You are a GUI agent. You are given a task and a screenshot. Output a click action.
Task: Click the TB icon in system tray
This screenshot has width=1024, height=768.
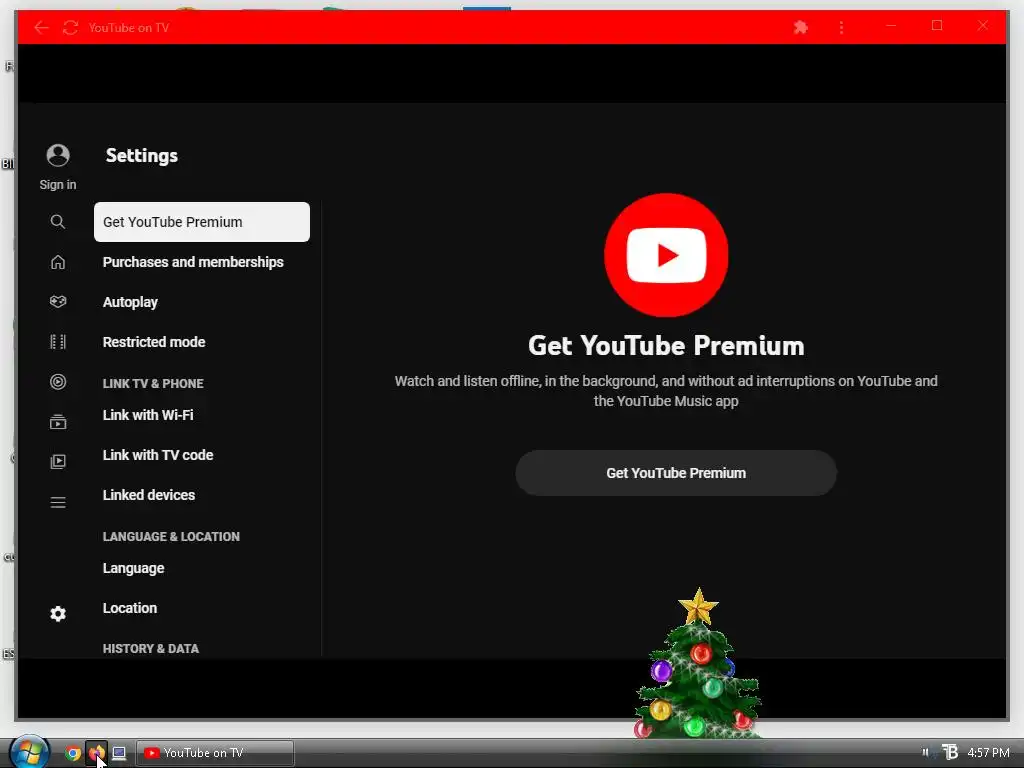click(x=950, y=752)
